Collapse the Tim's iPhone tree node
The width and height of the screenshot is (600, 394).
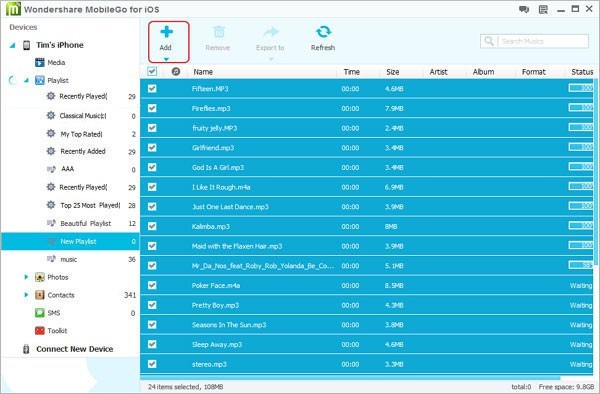pyautogui.click(x=13, y=45)
